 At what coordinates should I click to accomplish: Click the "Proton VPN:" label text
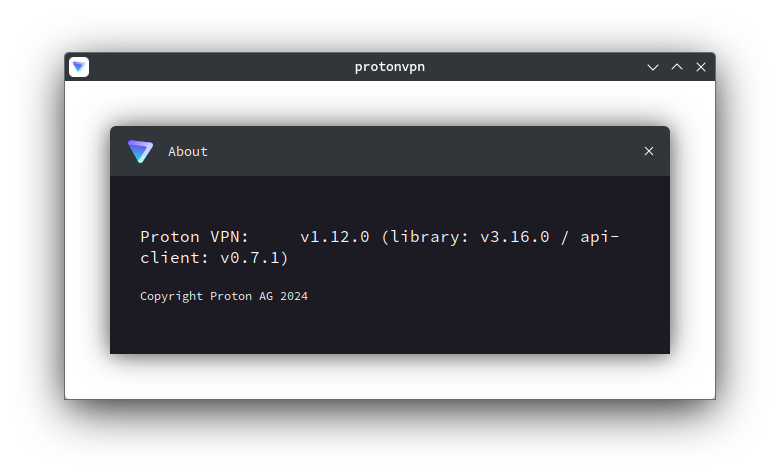click(x=194, y=236)
